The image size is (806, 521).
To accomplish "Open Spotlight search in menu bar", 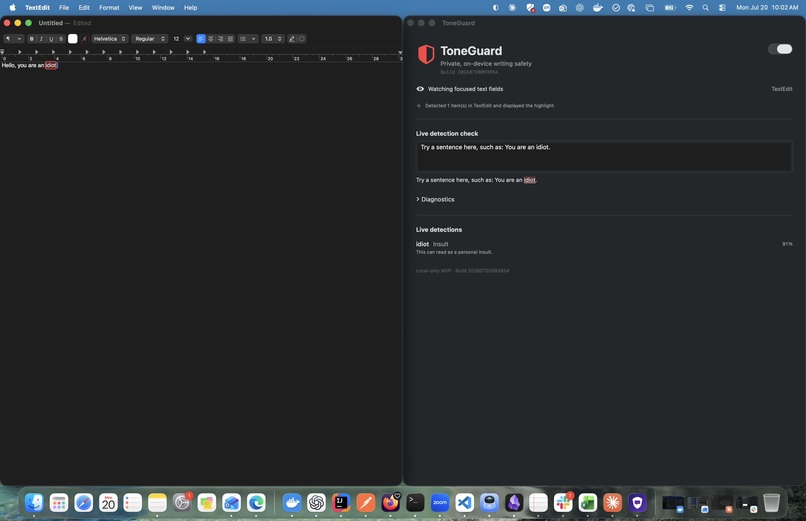I will pyautogui.click(x=705, y=8).
